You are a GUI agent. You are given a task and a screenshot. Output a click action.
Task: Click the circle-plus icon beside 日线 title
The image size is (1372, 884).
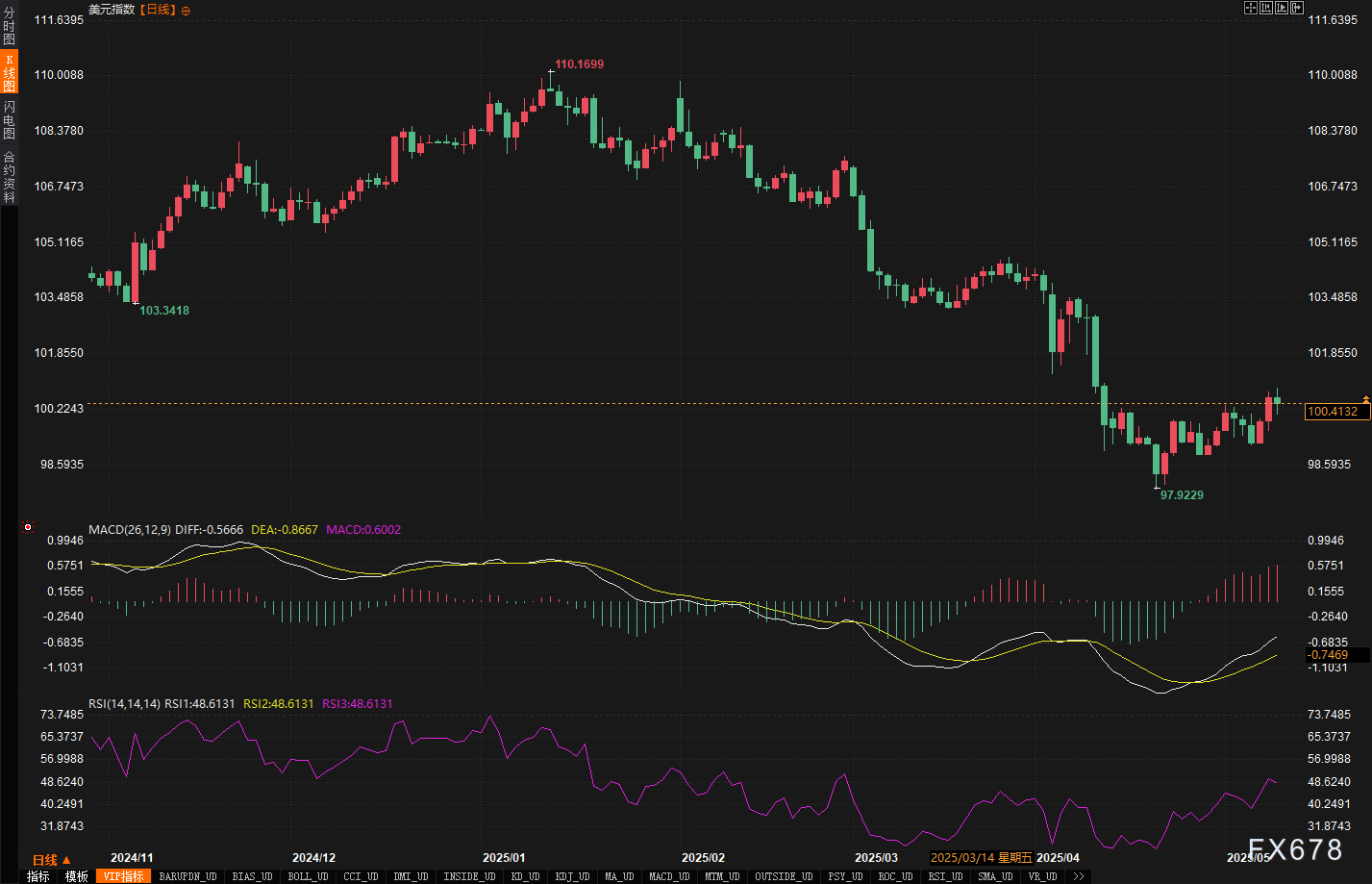(186, 11)
